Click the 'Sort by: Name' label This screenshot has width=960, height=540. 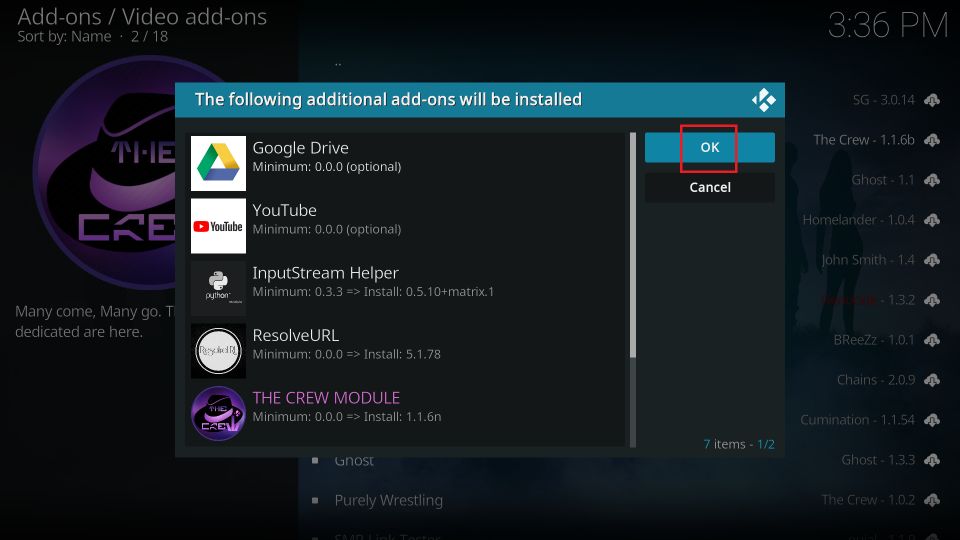[64, 37]
